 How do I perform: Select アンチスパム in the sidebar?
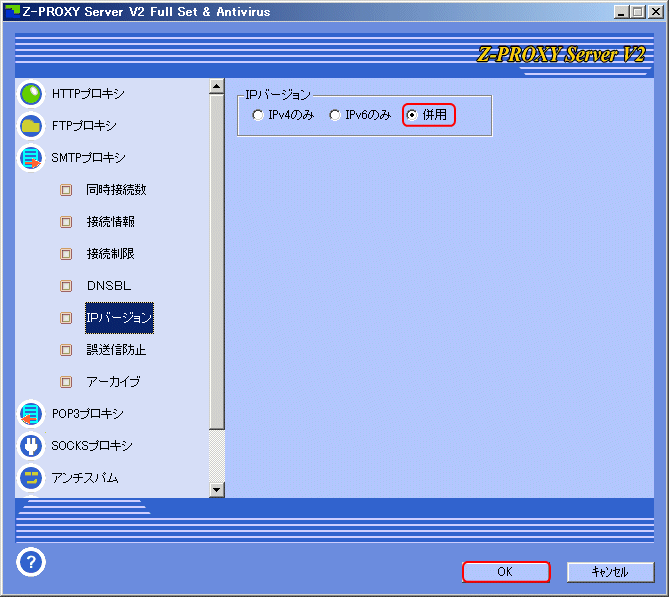tap(85, 478)
